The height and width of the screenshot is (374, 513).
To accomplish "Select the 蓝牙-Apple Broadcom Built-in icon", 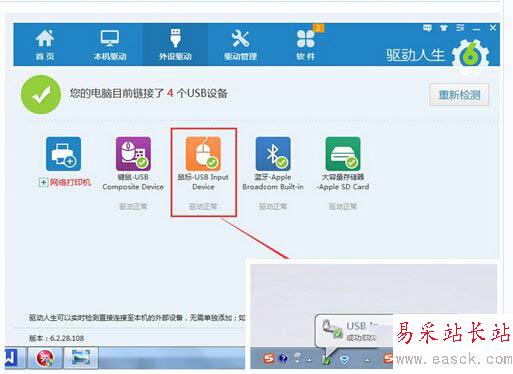I will pyautogui.click(x=273, y=154).
